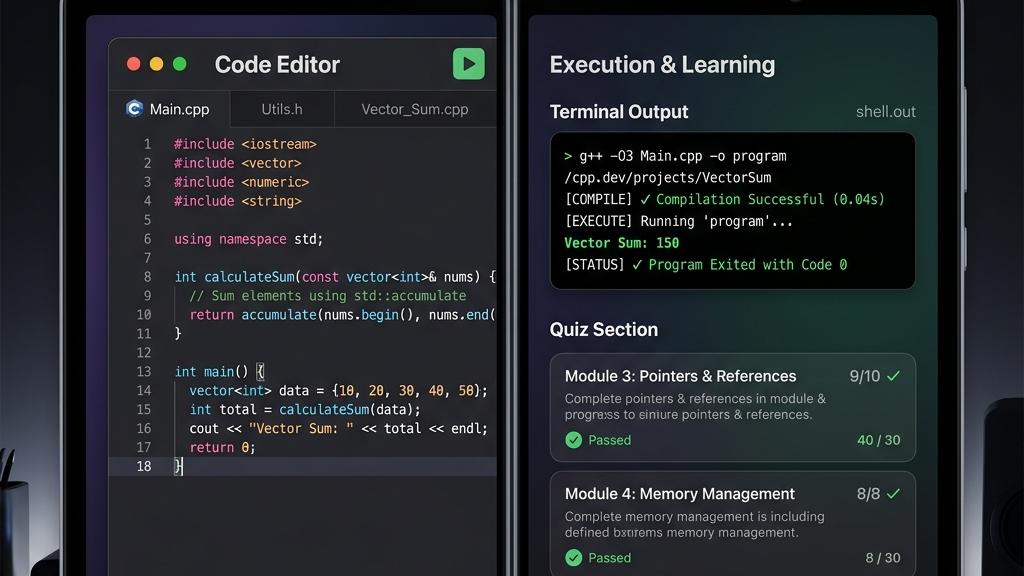Click the shell.out label
The height and width of the screenshot is (576, 1024).
886,112
